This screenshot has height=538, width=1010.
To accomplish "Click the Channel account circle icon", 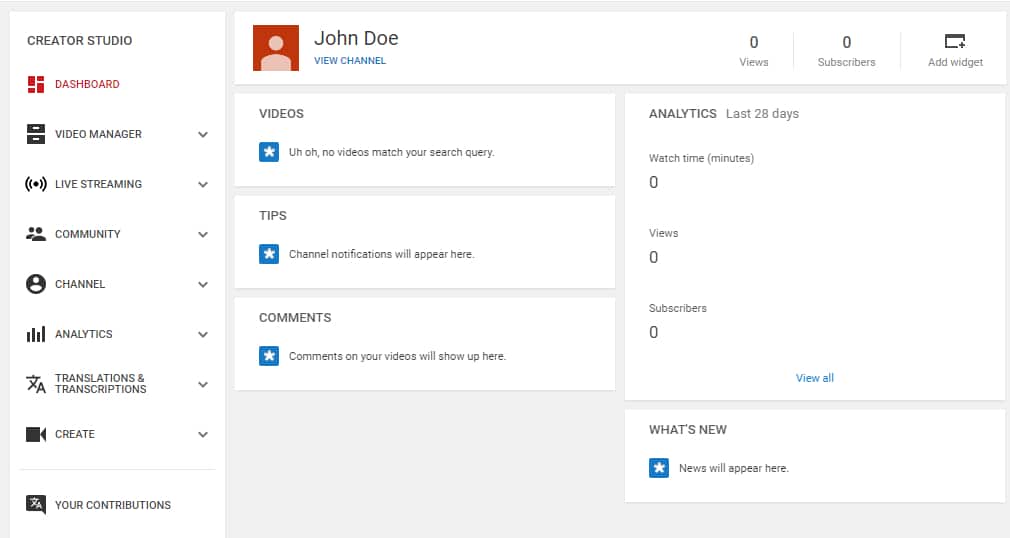I will click(x=35, y=284).
